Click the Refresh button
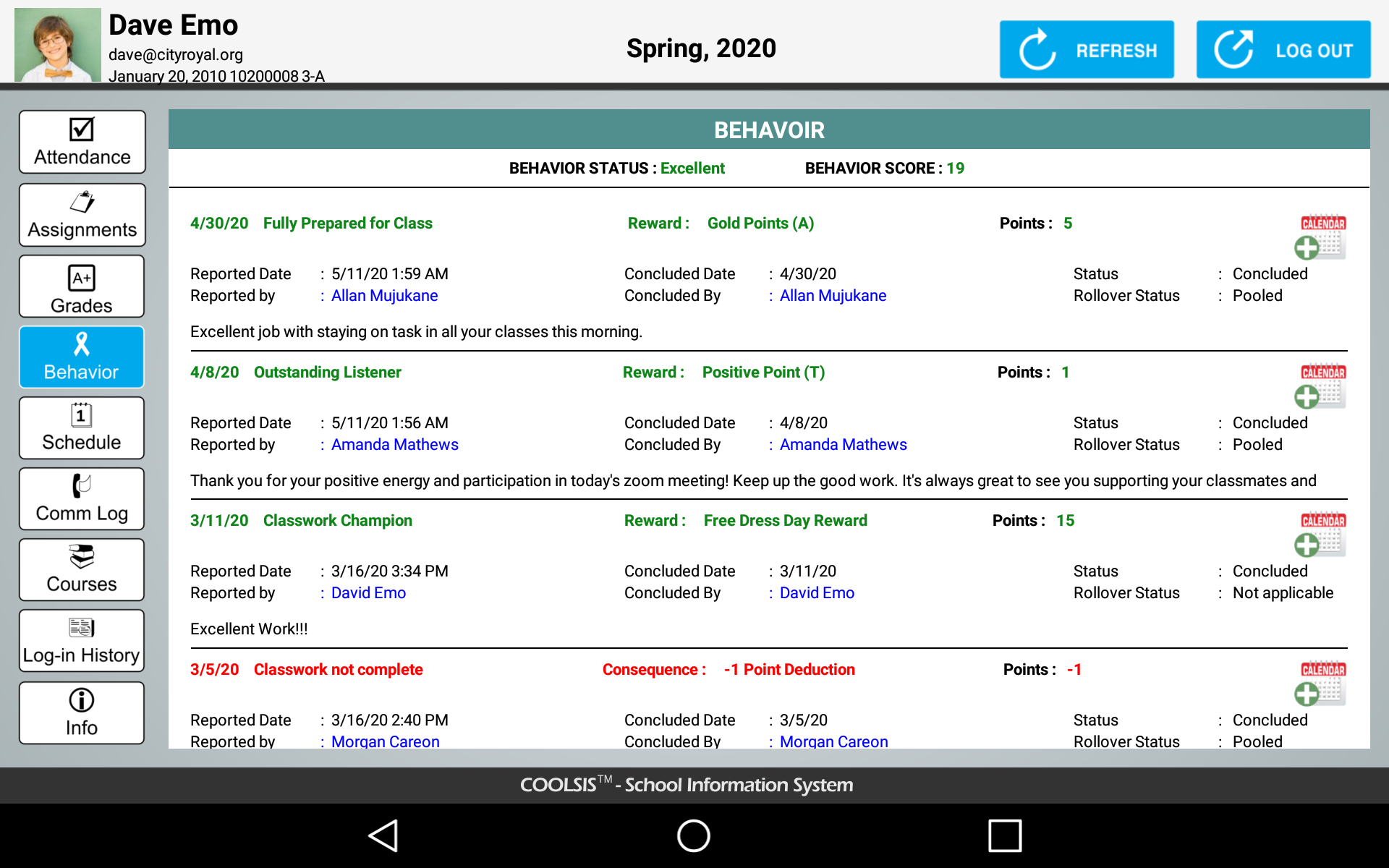 coord(1087,49)
